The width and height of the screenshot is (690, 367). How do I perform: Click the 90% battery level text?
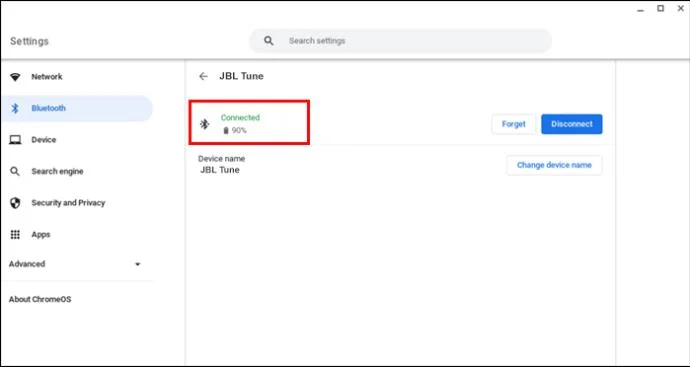pos(239,131)
